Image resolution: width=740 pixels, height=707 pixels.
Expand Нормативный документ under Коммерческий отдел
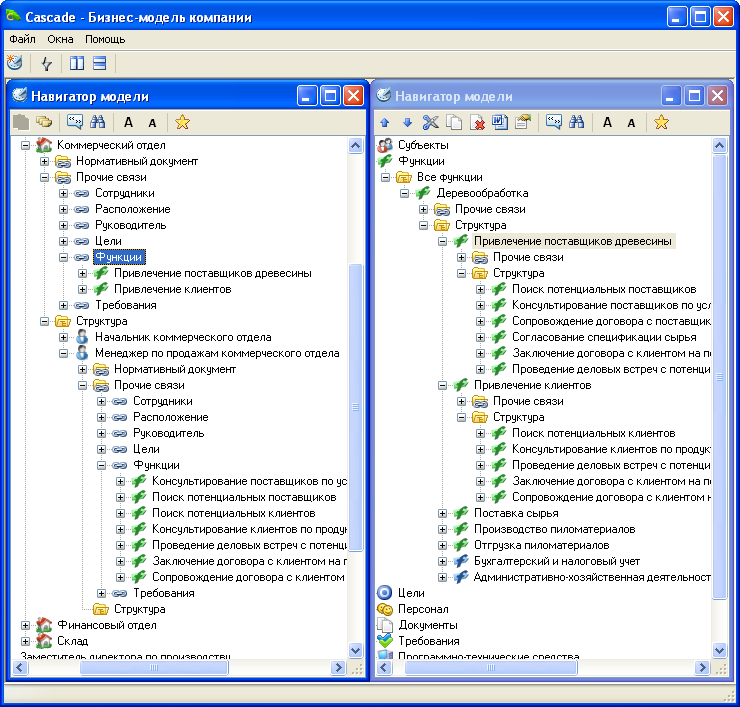point(44,161)
